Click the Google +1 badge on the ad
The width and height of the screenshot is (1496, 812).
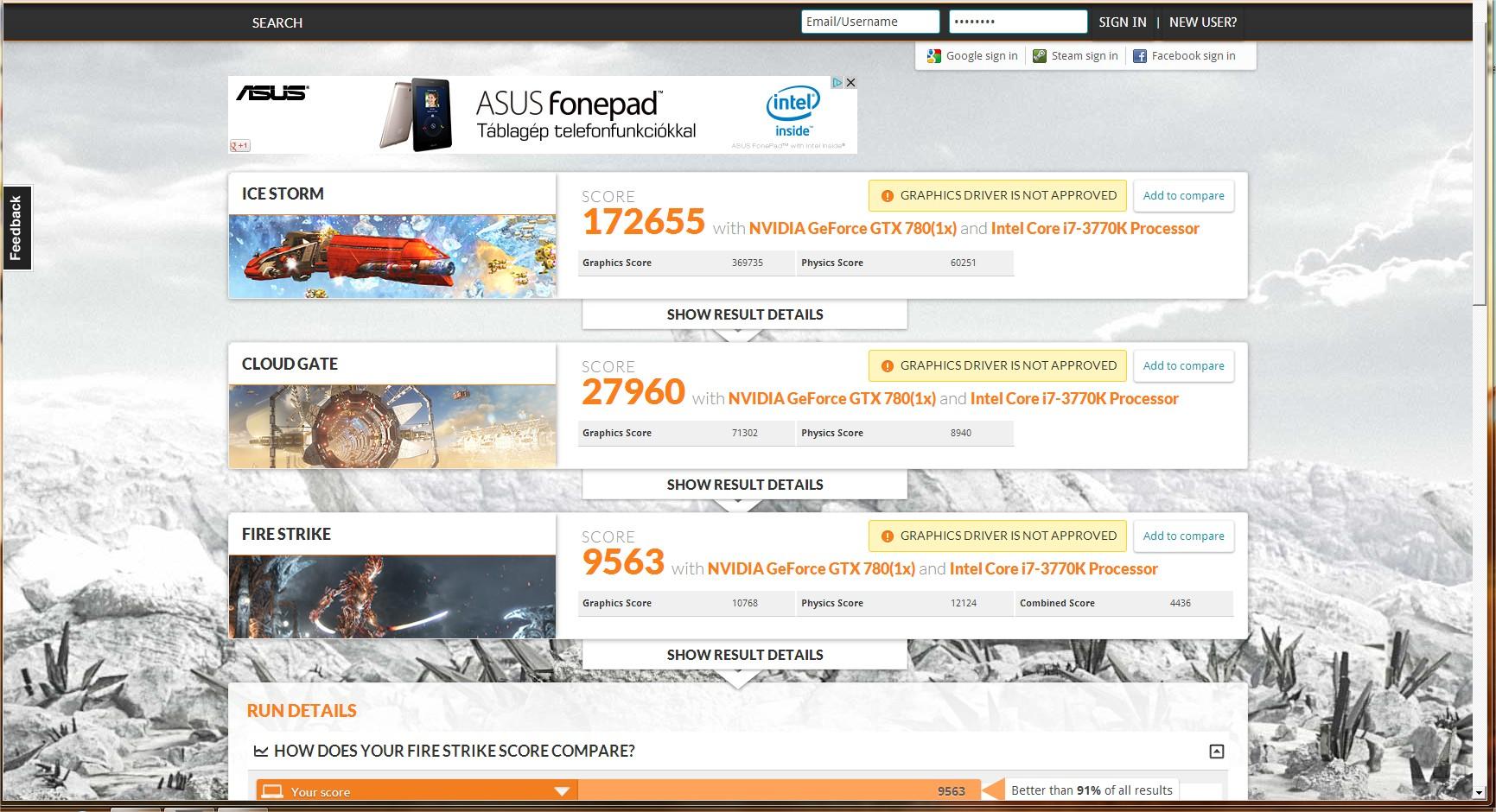pyautogui.click(x=239, y=146)
